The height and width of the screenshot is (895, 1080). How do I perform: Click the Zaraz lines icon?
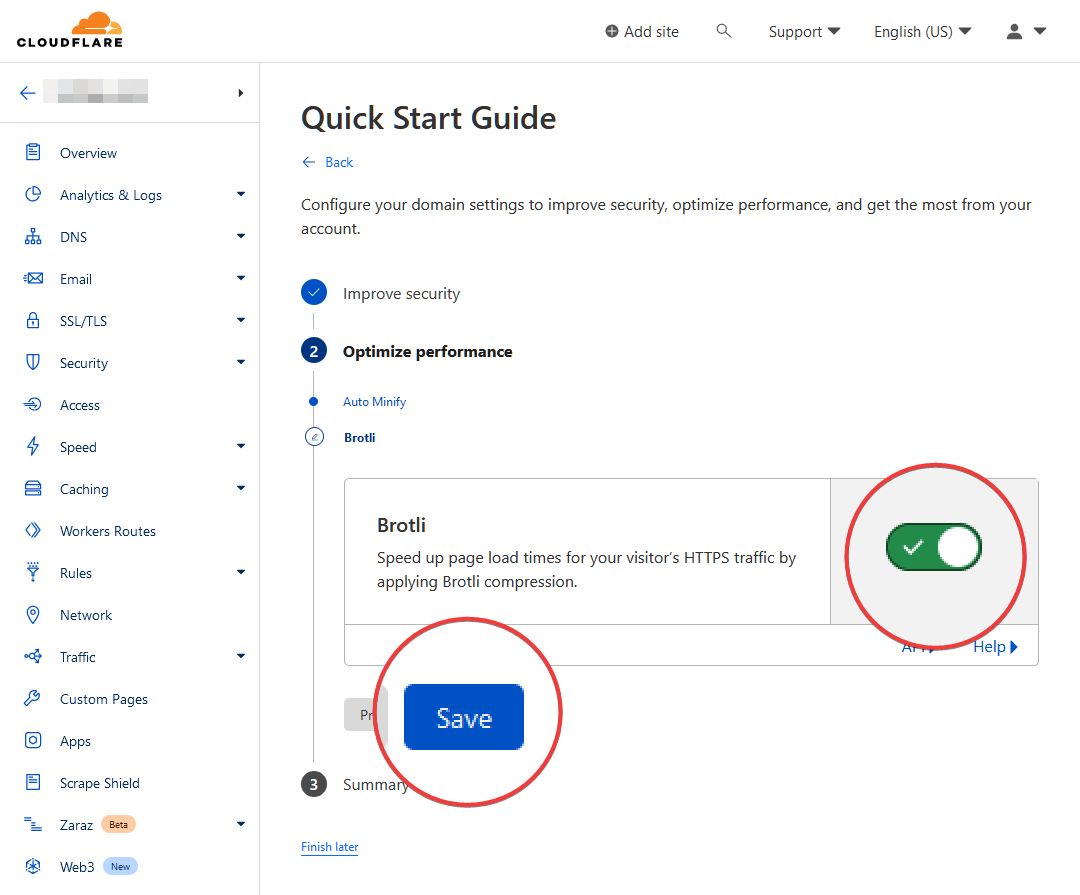(33, 824)
